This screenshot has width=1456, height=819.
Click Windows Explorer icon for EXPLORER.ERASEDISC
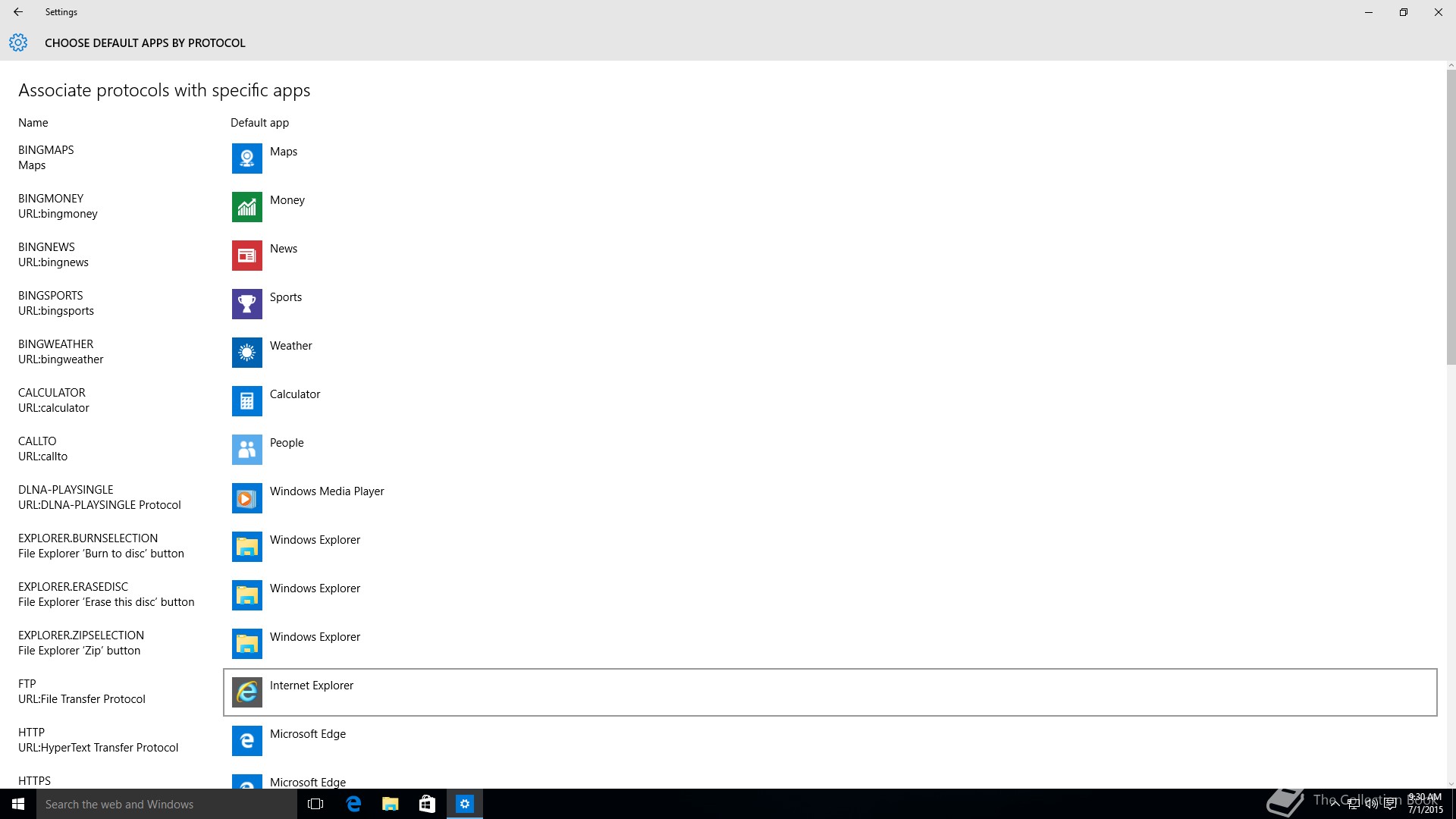246,595
